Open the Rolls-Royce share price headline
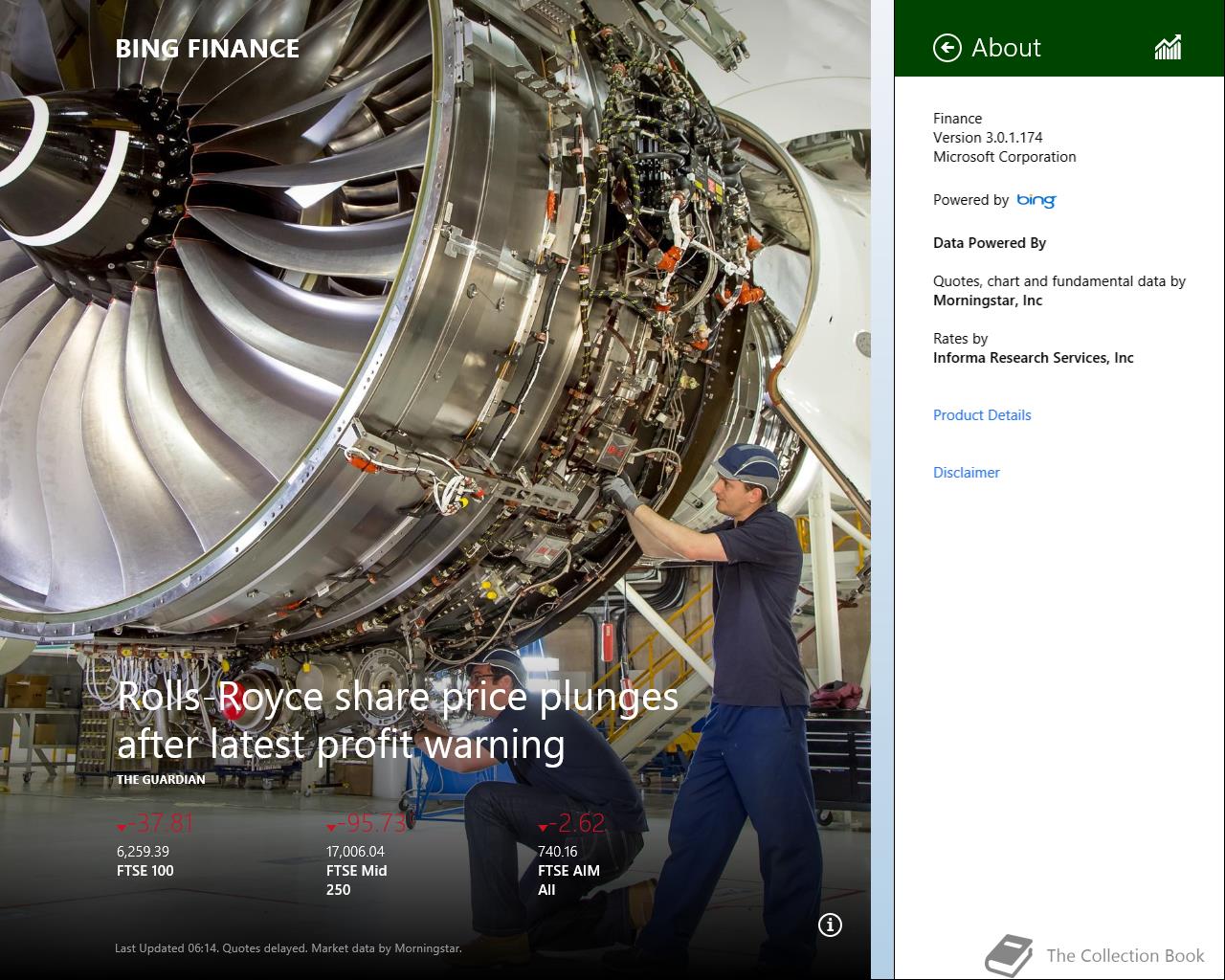1225x980 pixels. (397, 721)
